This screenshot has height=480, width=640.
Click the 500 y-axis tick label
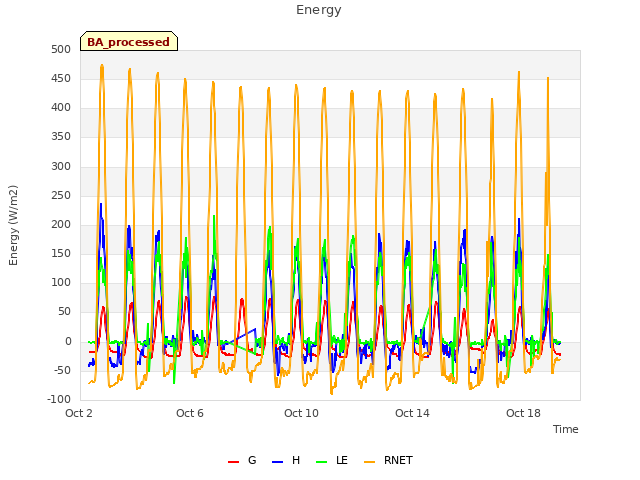(x=61, y=49)
